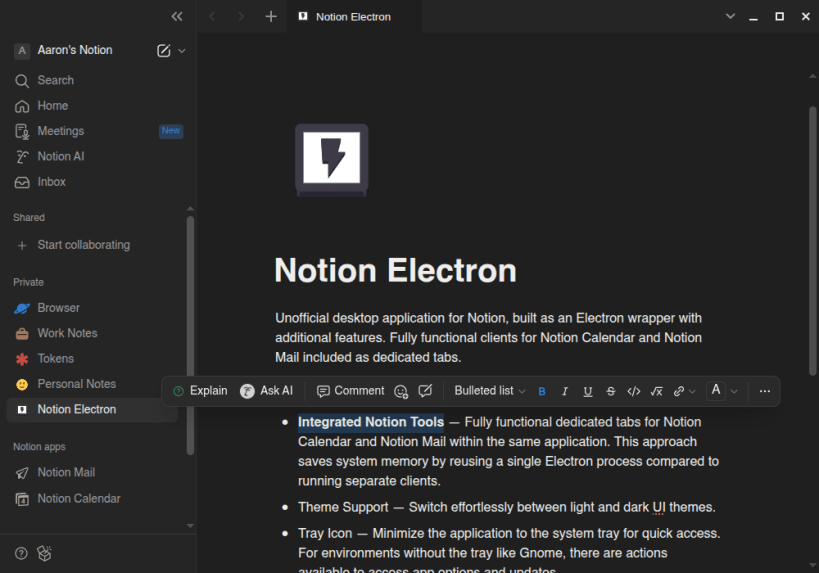Click the Theme Support bullet text
This screenshot has width=819, height=573.
tap(507, 508)
